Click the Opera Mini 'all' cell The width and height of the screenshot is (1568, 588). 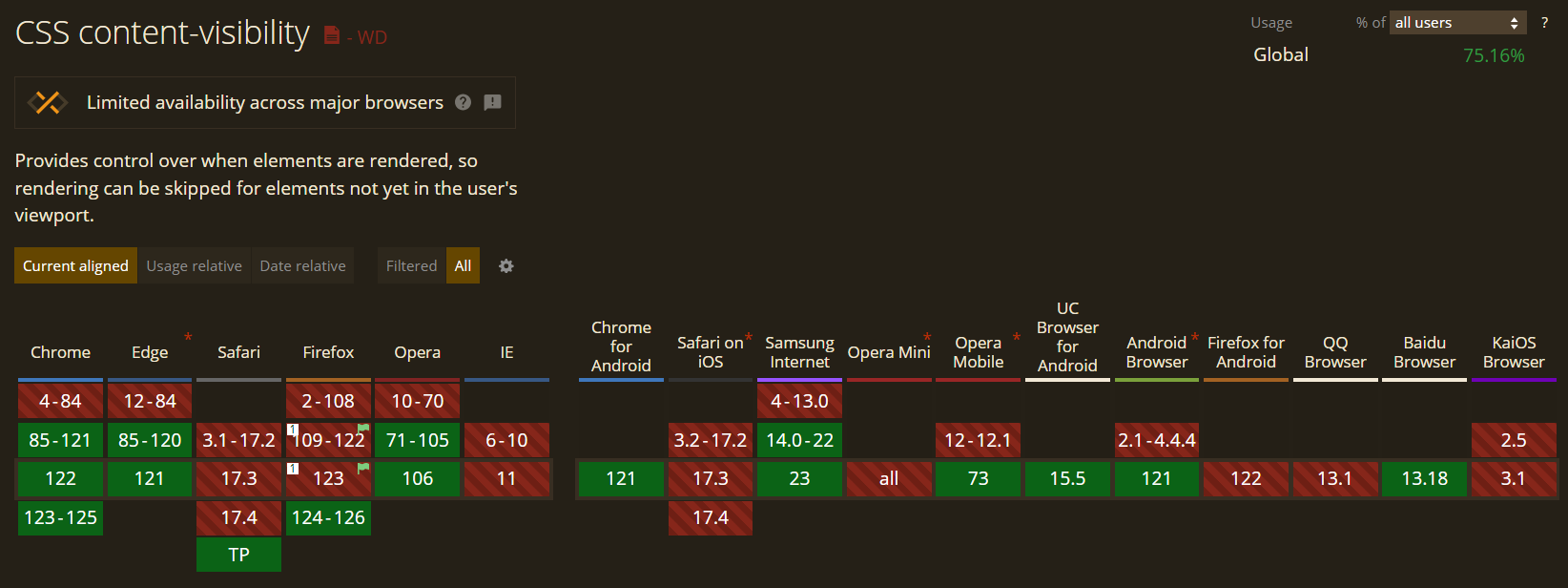(889, 478)
